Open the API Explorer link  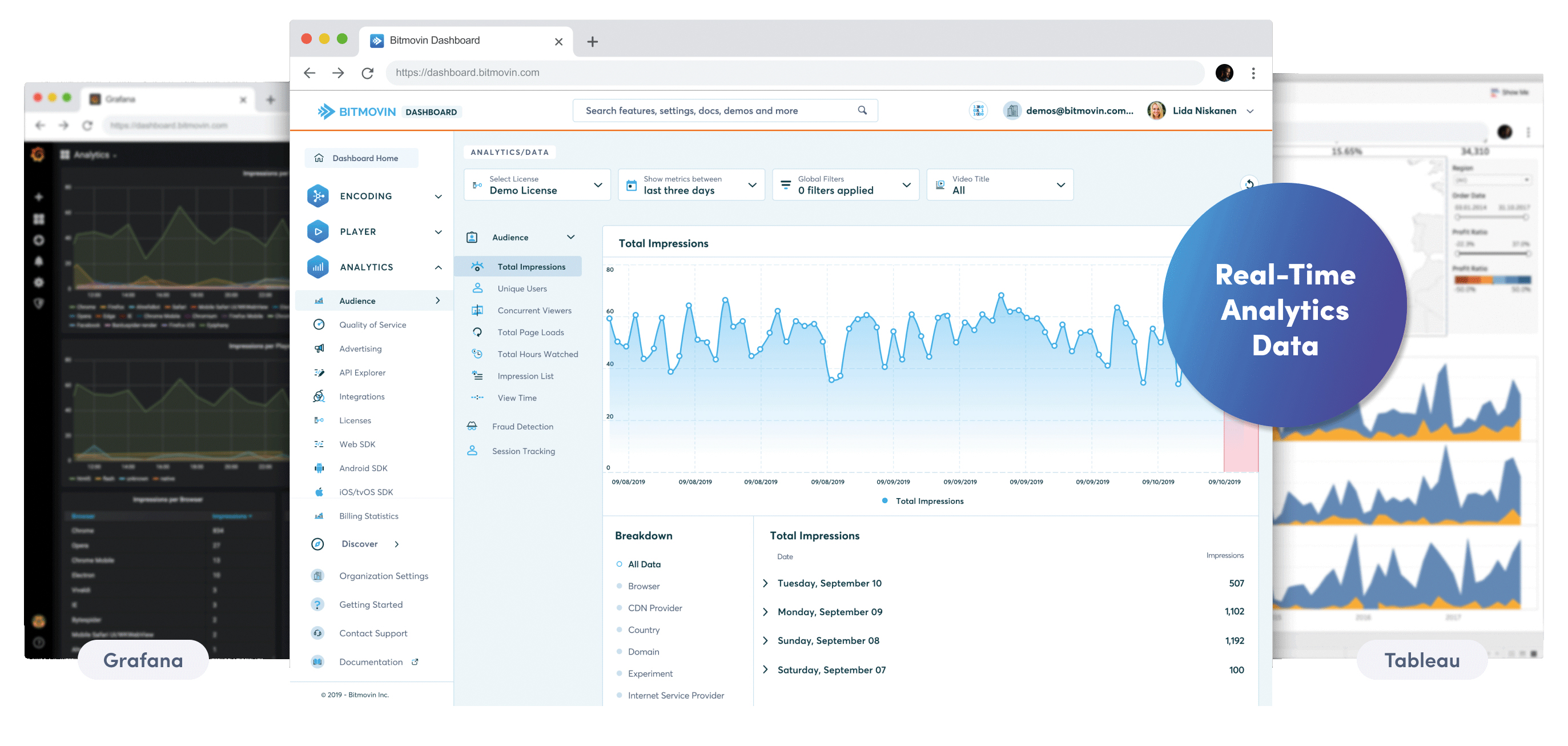click(362, 372)
